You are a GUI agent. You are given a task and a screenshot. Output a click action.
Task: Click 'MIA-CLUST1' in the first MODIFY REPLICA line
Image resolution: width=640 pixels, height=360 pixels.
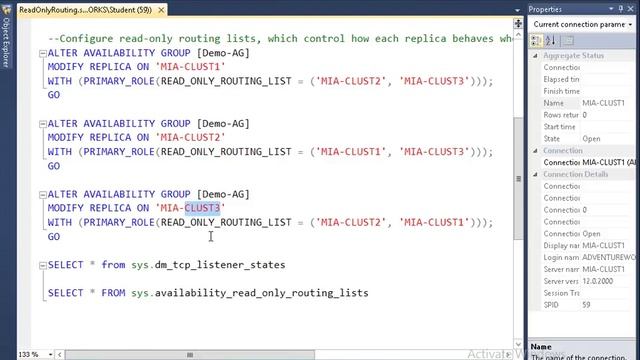pyautogui.click(x=191, y=67)
